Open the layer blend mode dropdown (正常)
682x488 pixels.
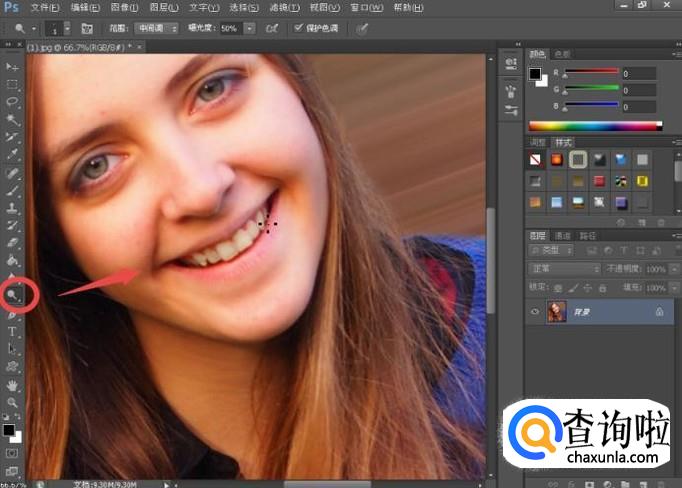[563, 269]
